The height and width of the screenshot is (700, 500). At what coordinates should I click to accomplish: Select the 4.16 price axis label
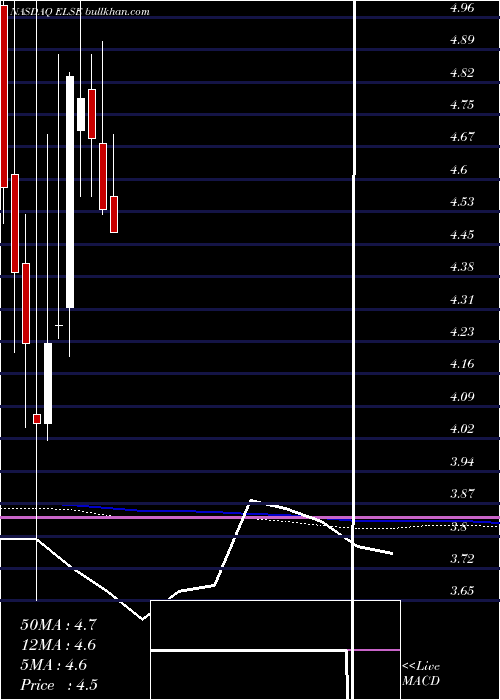point(462,364)
